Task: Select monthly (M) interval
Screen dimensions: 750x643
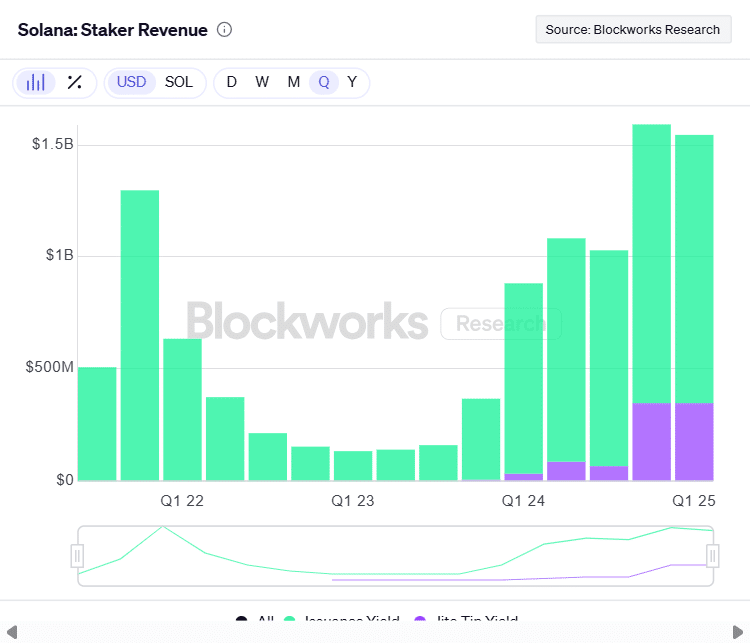Action: pyautogui.click(x=294, y=82)
